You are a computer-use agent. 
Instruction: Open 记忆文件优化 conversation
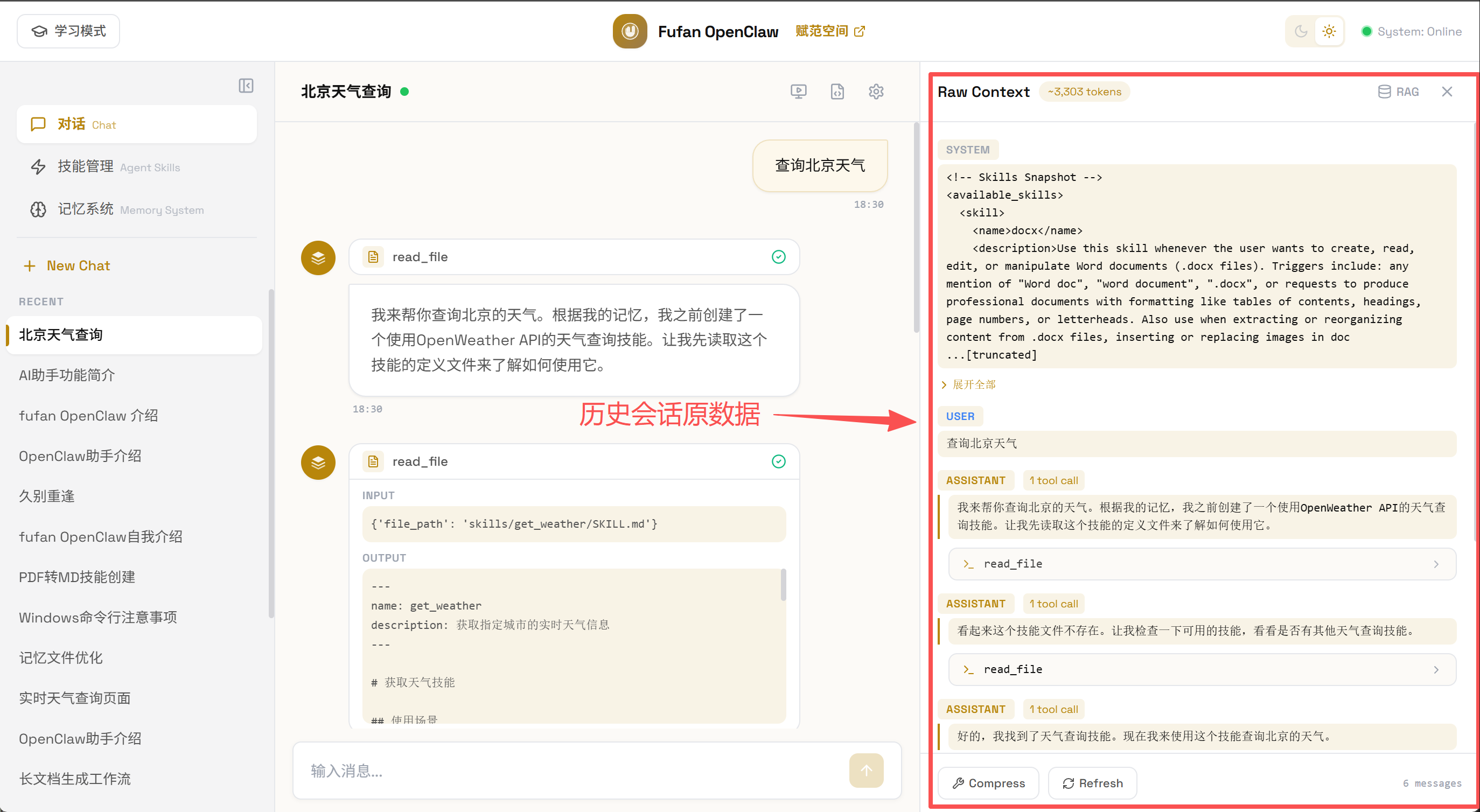point(134,657)
